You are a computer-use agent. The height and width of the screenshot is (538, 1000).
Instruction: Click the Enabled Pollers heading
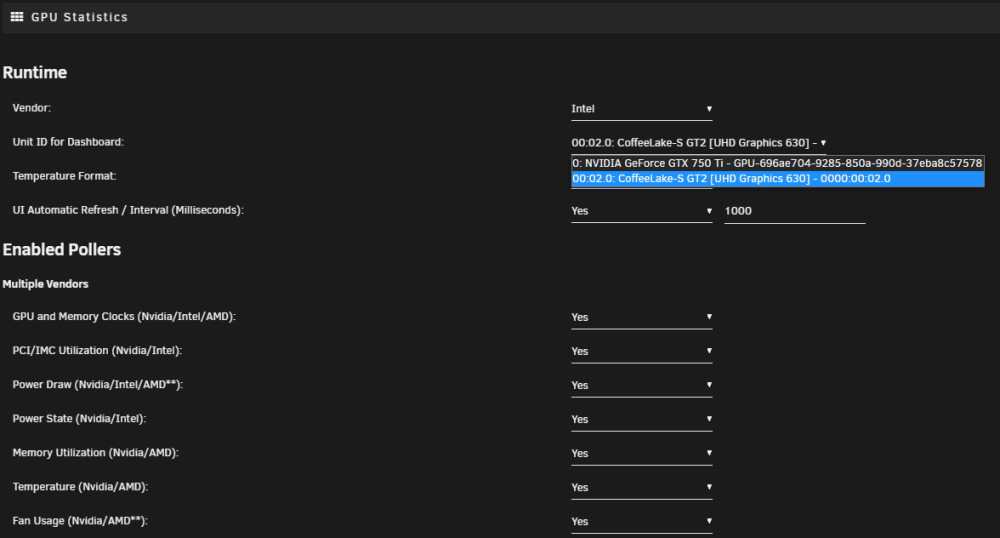pos(61,249)
